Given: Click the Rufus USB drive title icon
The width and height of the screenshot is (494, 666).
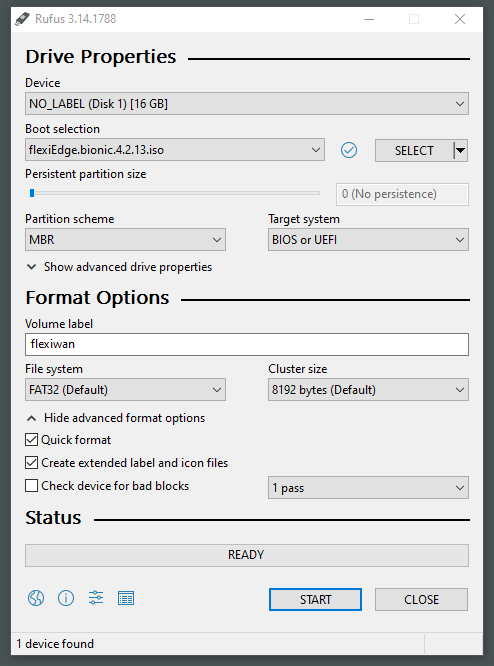Looking at the screenshot, I should (22, 19).
